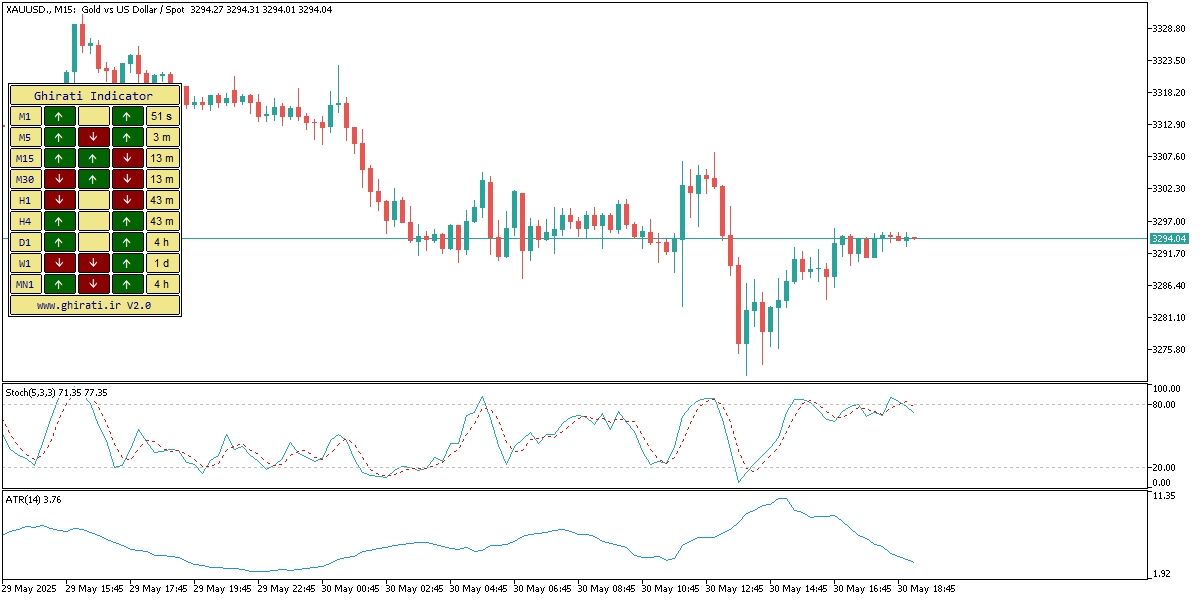The height and width of the screenshot is (600, 1200).
Task: Select the ATR(14) indicator label
Action: tap(34, 500)
